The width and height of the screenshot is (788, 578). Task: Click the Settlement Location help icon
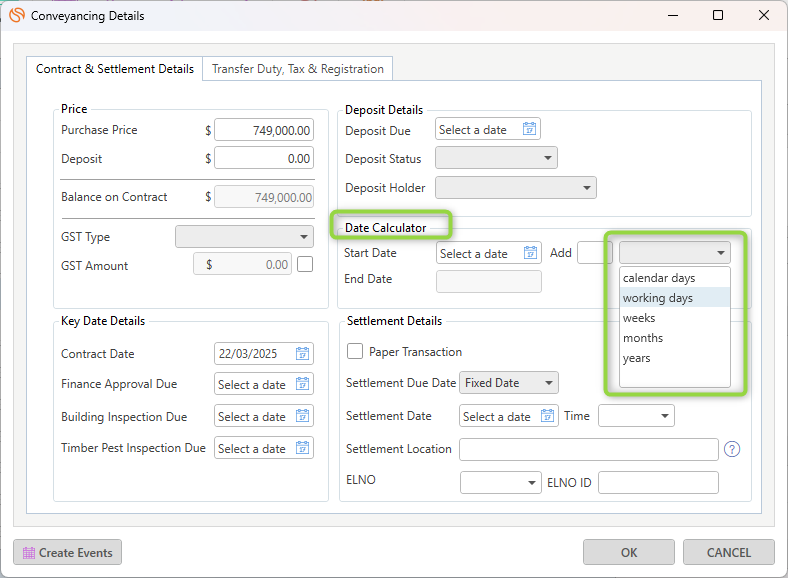click(732, 449)
